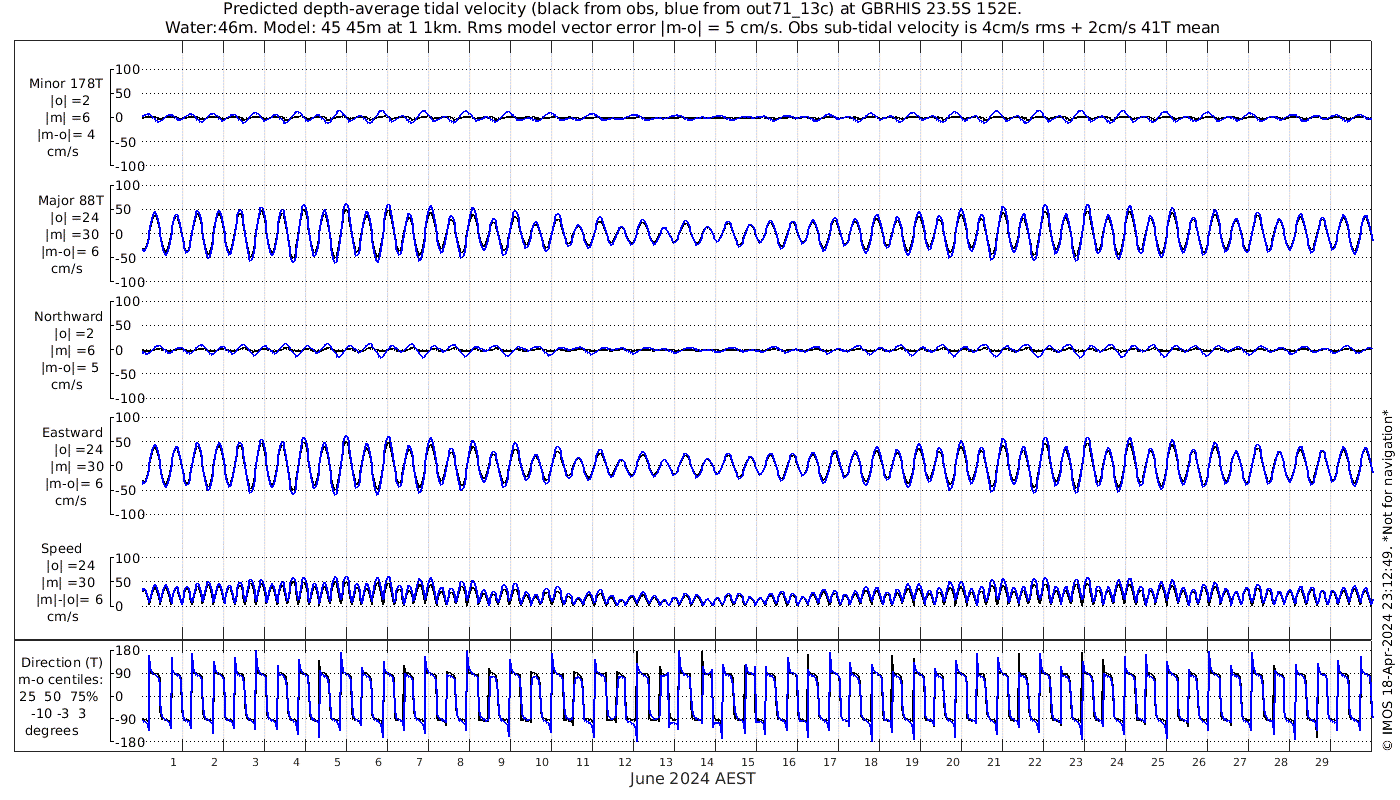Click the date tick label '25'
The height and width of the screenshot is (800, 1400).
1157,762
